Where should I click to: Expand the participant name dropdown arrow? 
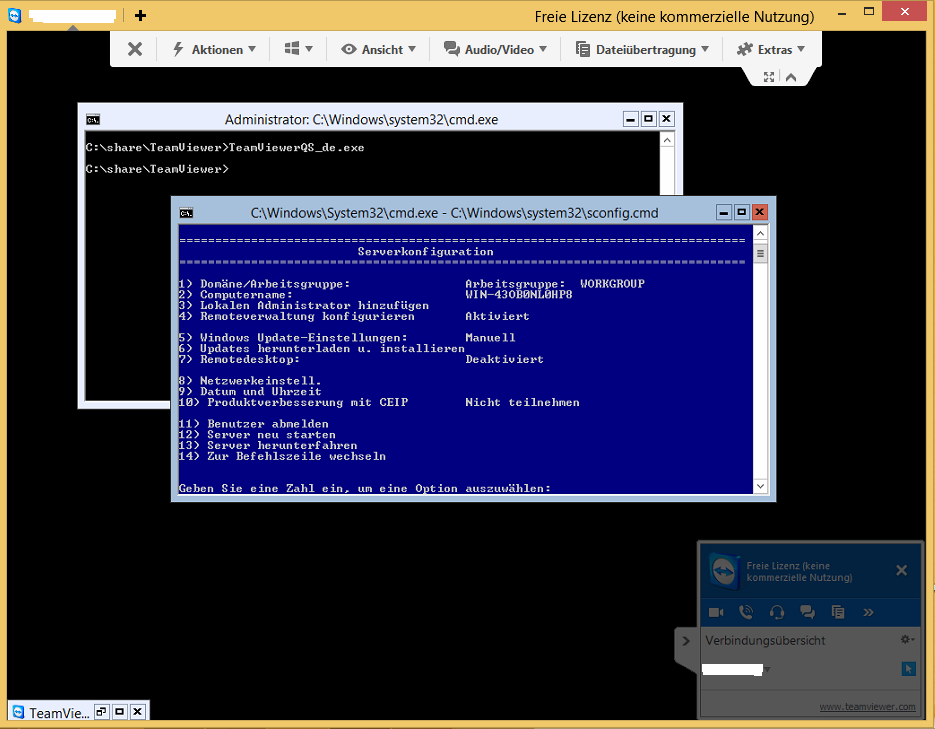point(768,669)
